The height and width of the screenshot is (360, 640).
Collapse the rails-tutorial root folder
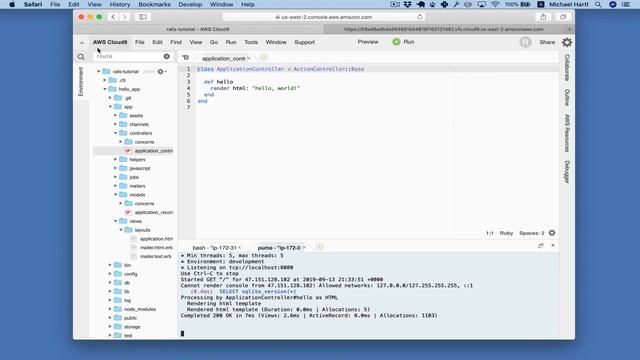pos(98,71)
